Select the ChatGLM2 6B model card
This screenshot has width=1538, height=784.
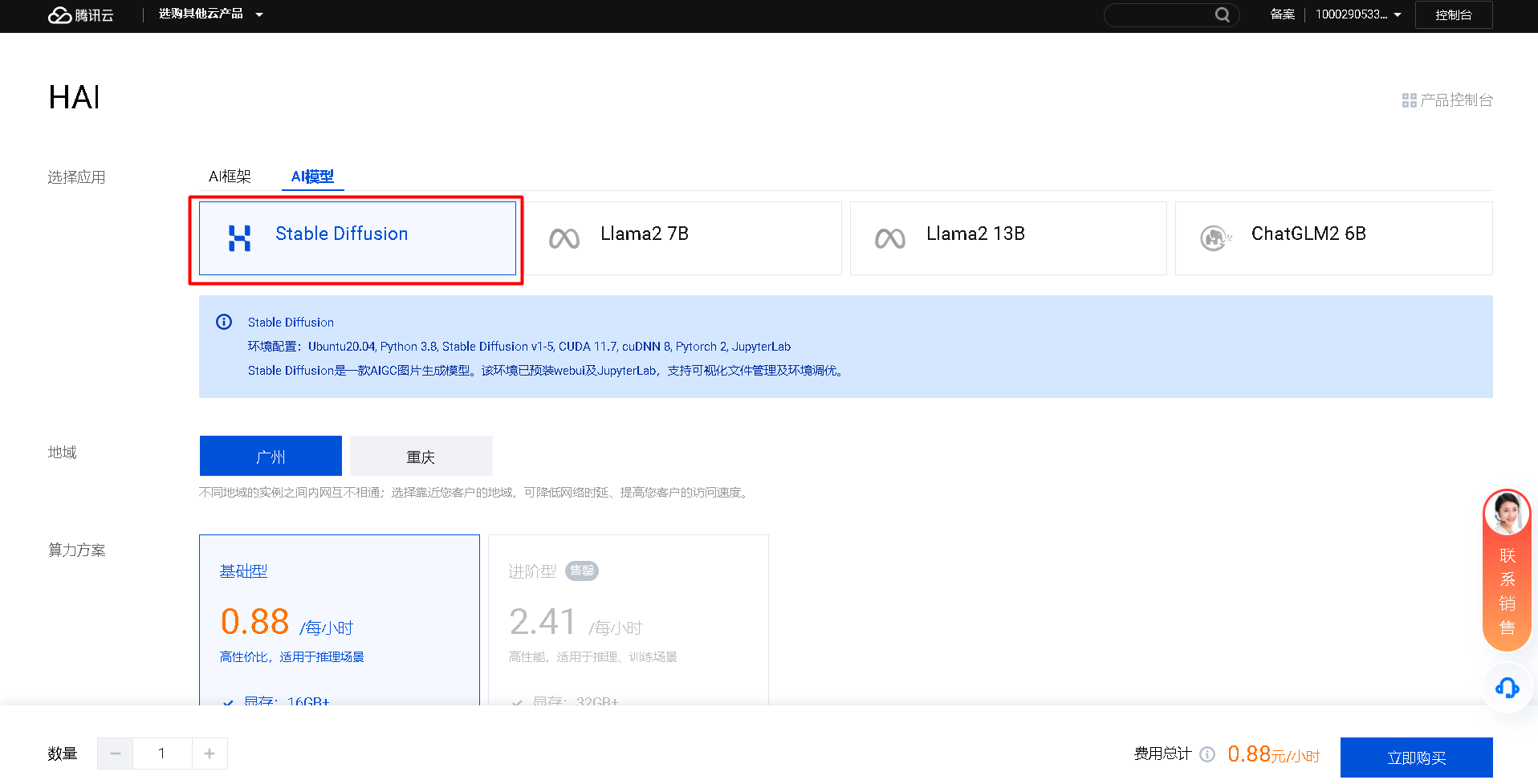(1333, 238)
